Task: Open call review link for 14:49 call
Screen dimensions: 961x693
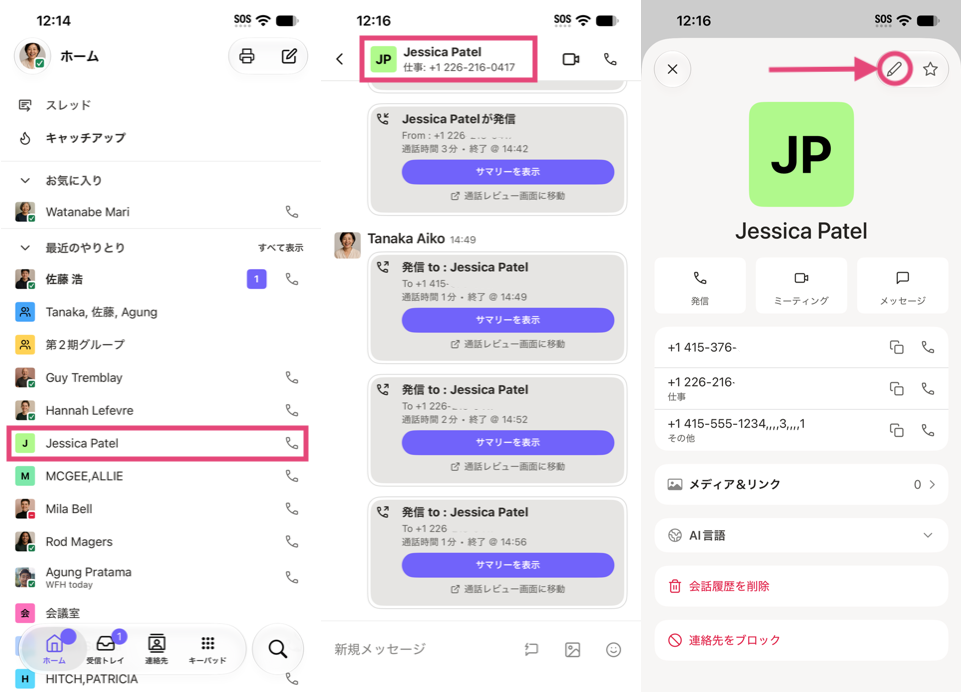Action: click(508, 344)
